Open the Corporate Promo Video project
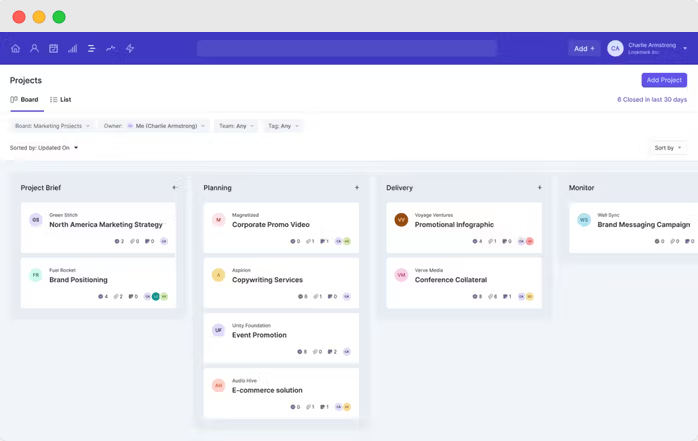The height and width of the screenshot is (441, 698). (271, 225)
